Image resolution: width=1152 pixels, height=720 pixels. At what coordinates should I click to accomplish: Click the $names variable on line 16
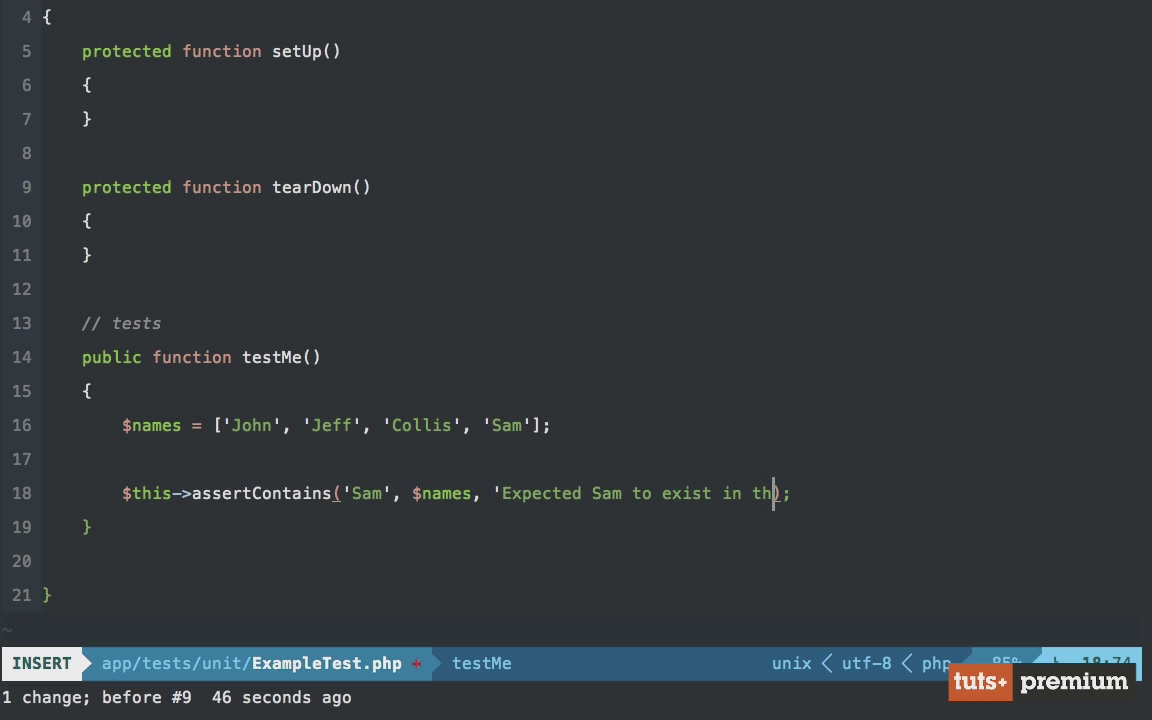coord(151,425)
